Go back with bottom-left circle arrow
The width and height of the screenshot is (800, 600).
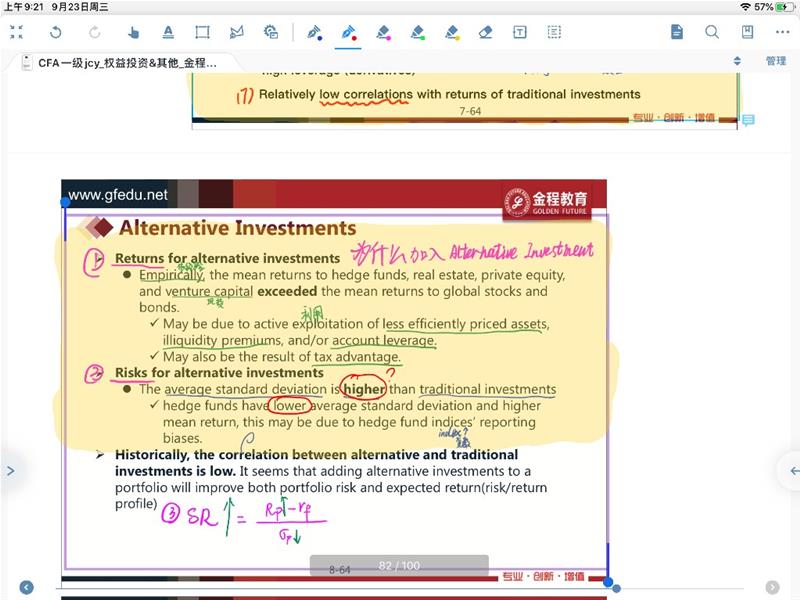click(27, 587)
